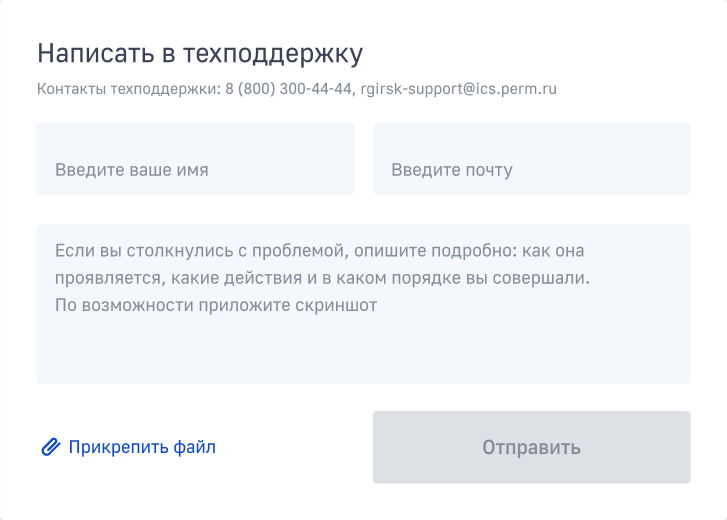This screenshot has height=520, width=727.
Task: Click inside the problem description textarea
Action: (x=364, y=304)
